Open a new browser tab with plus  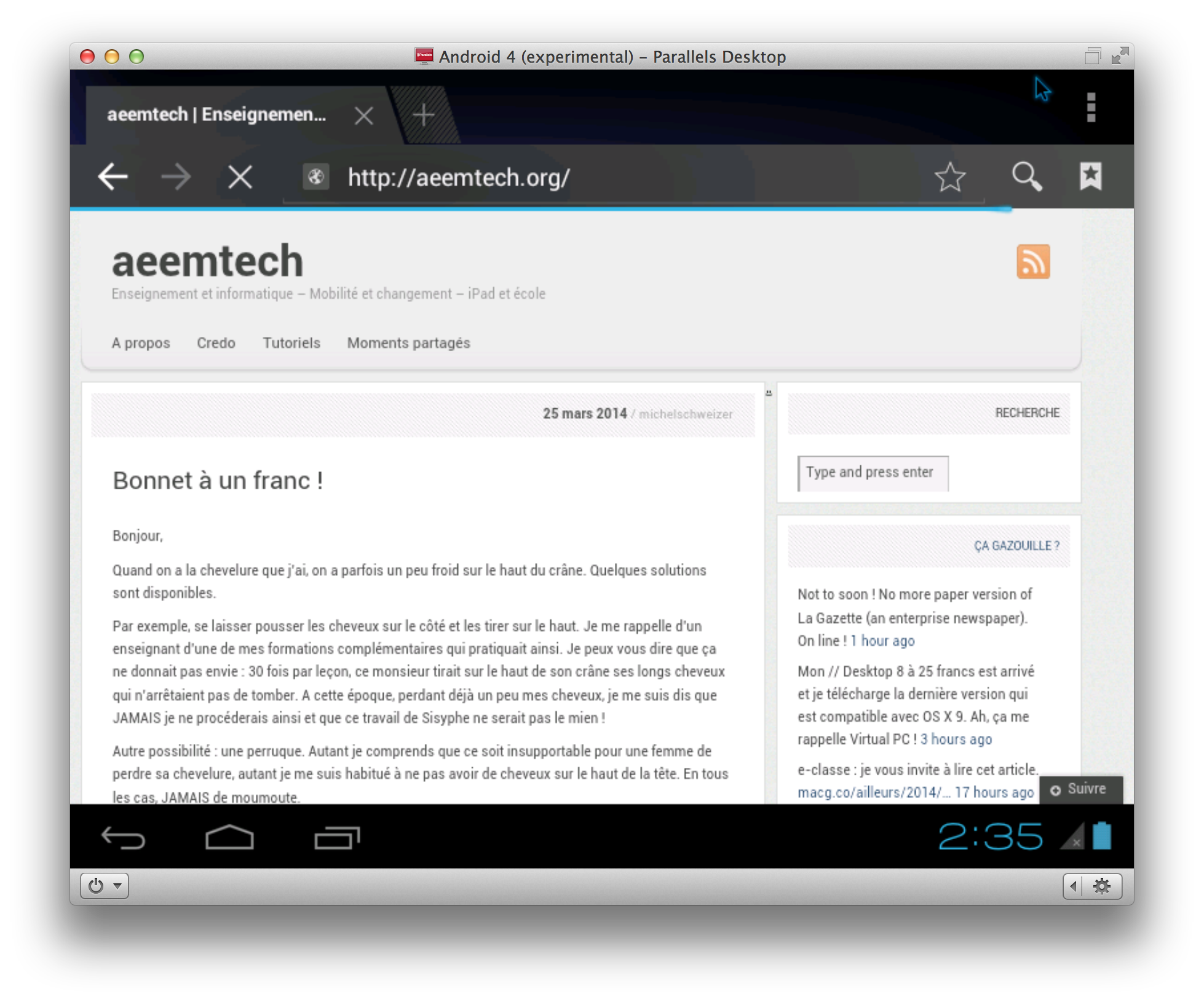pyautogui.click(x=424, y=115)
